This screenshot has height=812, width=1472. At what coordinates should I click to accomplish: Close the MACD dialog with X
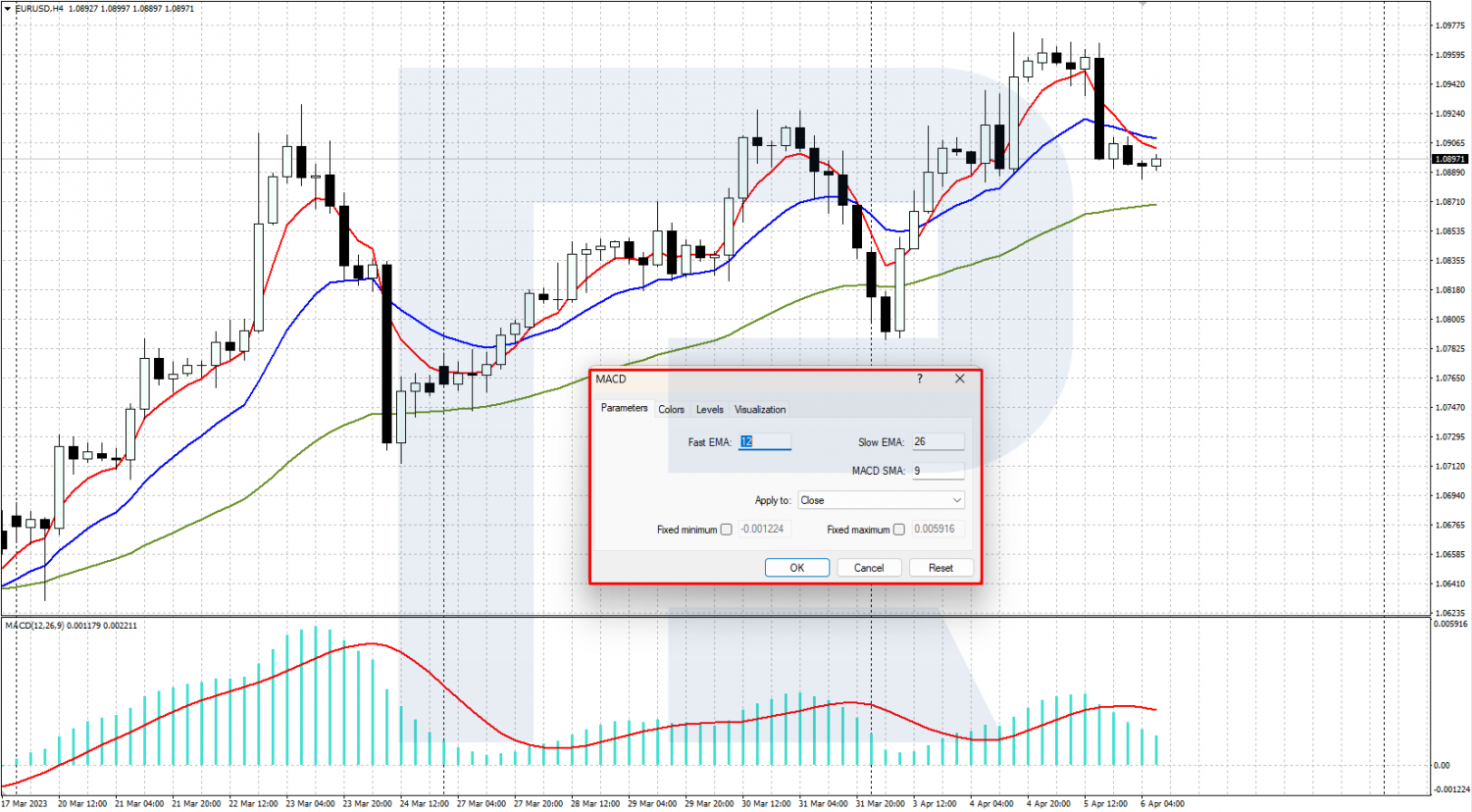point(959,379)
